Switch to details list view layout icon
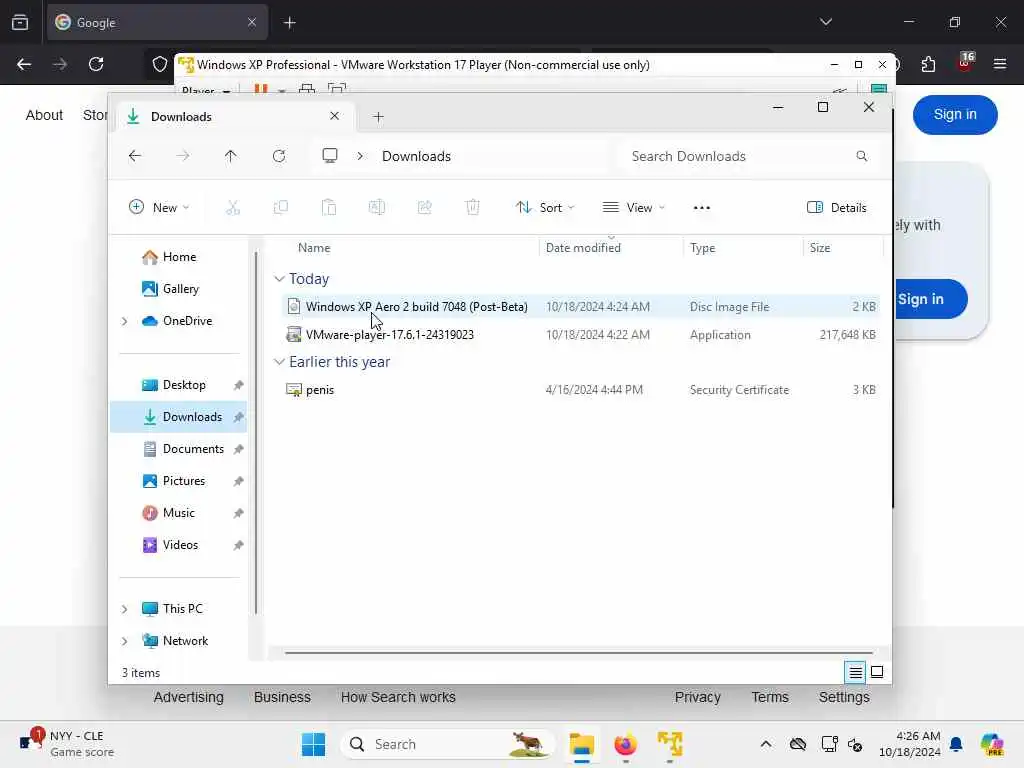Image resolution: width=1024 pixels, height=768 pixels. [x=855, y=672]
